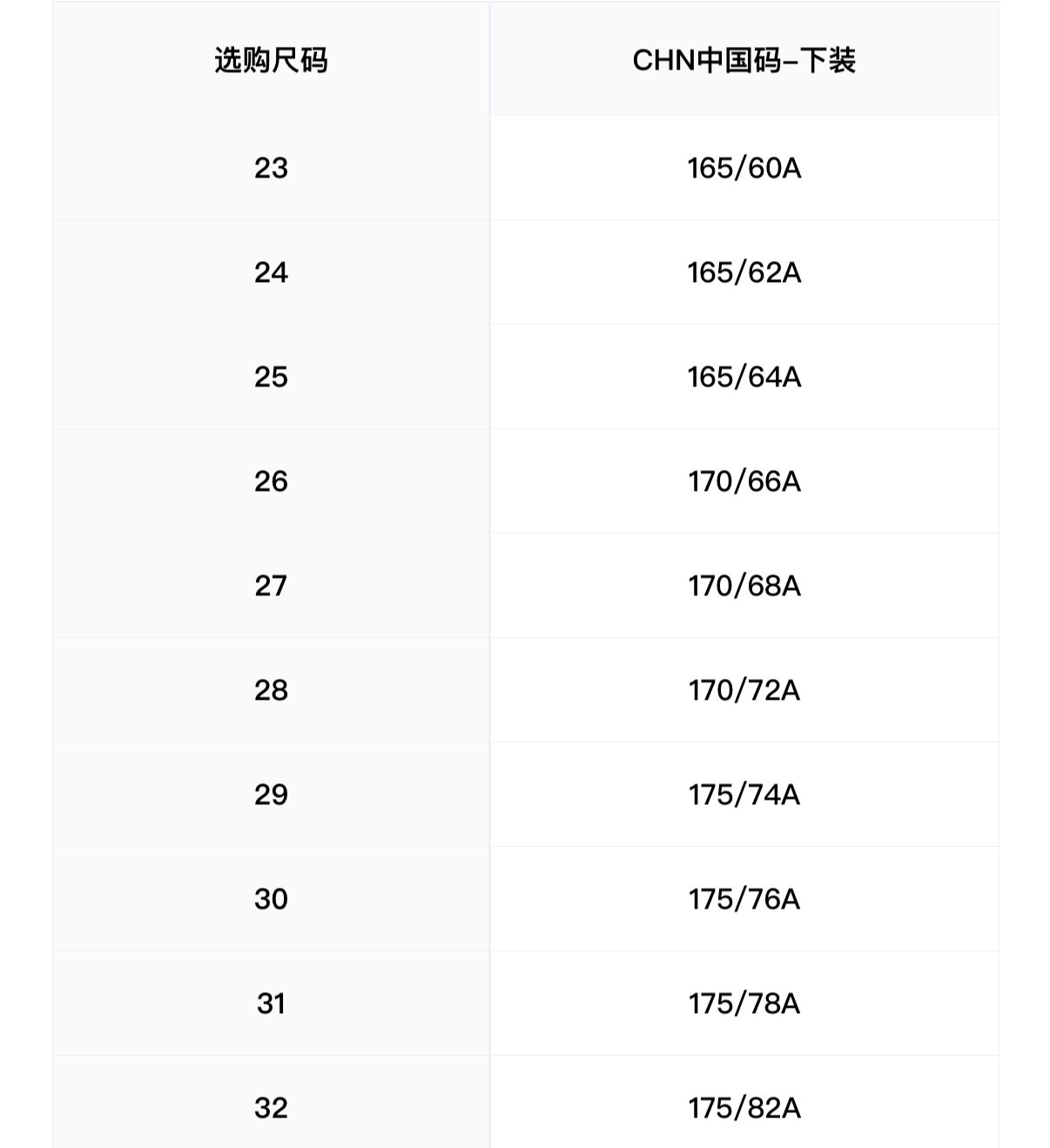This screenshot has width=1050, height=1148.
Task: Click the 170/66A China size cell
Action: point(744,481)
